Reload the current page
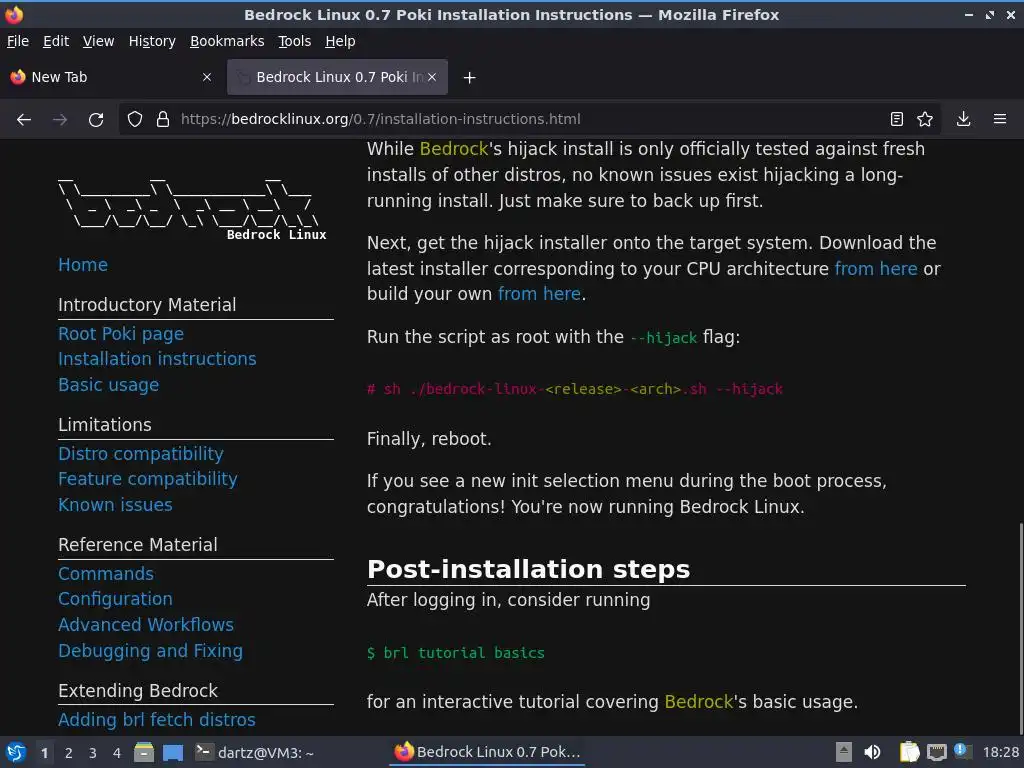The height and width of the screenshot is (768, 1024). (x=96, y=120)
